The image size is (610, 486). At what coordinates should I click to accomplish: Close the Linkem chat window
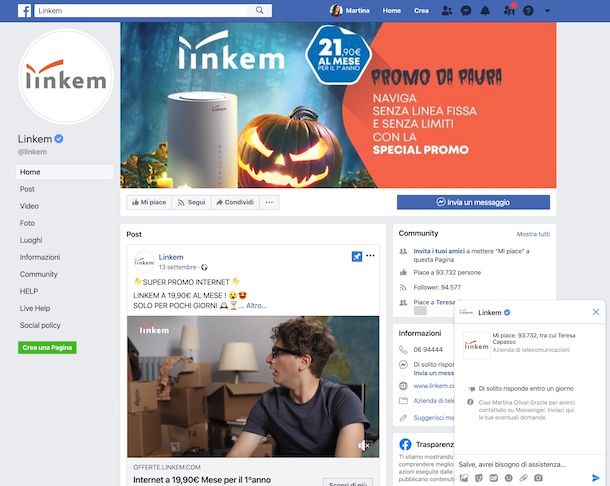tap(596, 312)
